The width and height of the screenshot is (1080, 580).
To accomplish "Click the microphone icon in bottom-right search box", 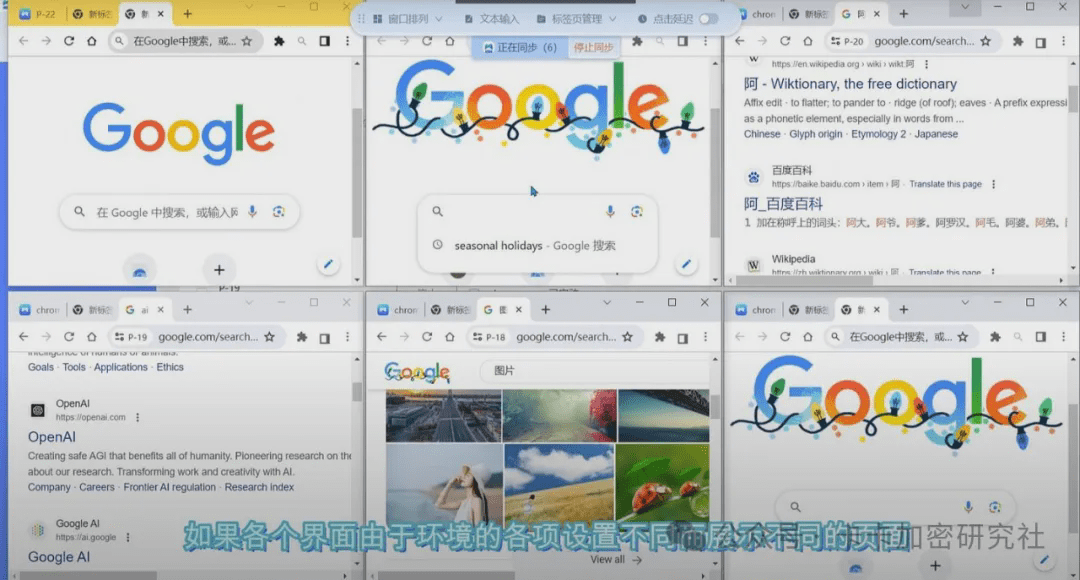I will click(969, 507).
